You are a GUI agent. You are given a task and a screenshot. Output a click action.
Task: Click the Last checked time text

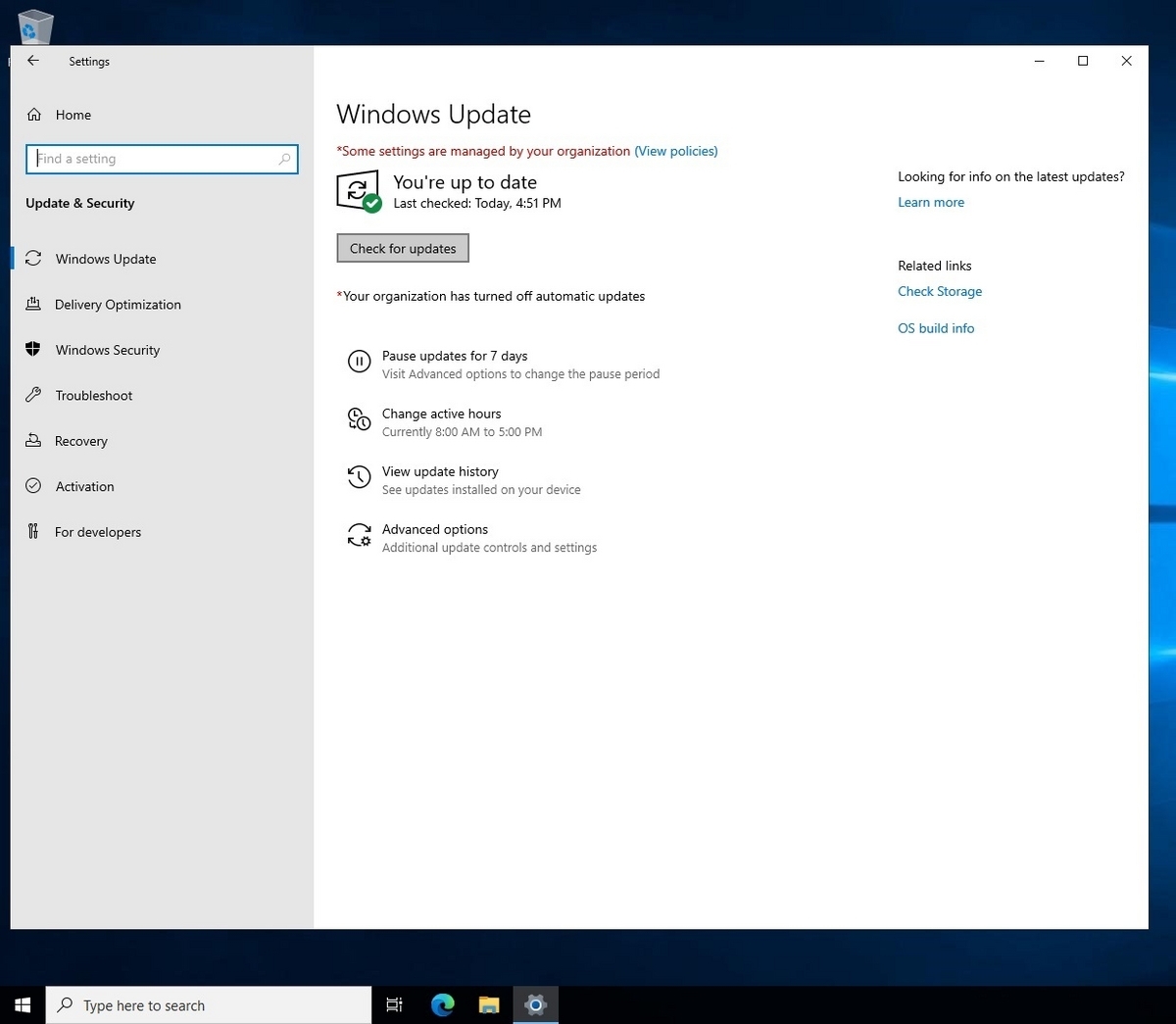477,204
